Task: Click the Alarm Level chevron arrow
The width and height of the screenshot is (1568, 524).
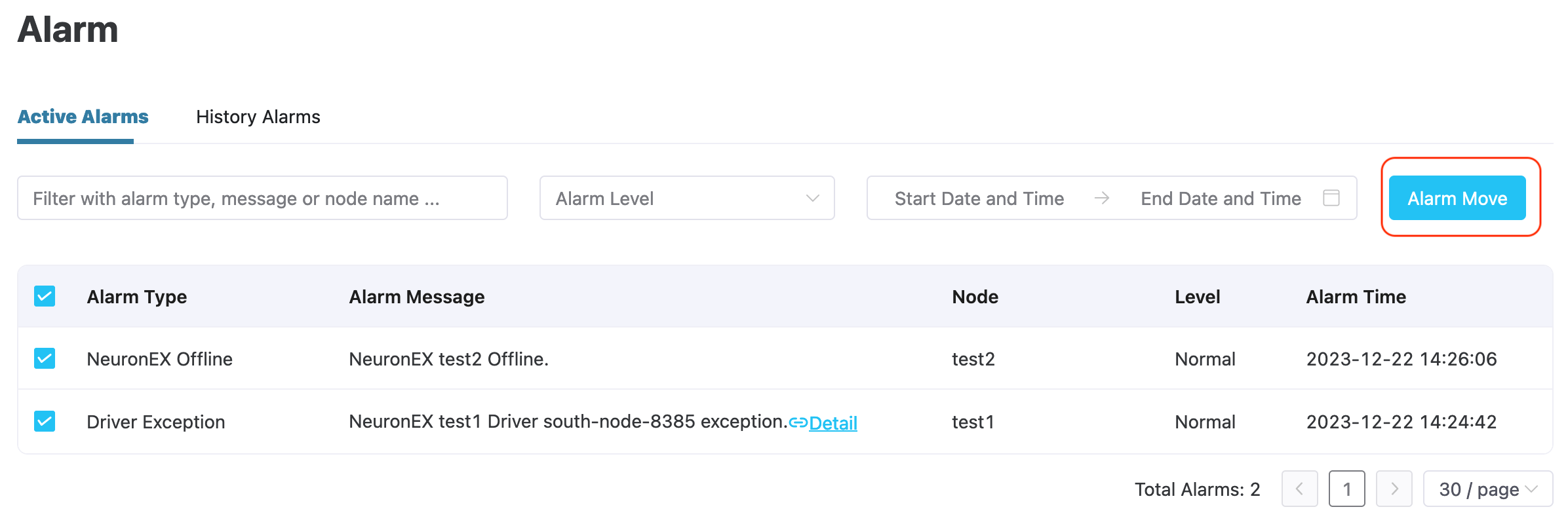Action: click(x=813, y=198)
